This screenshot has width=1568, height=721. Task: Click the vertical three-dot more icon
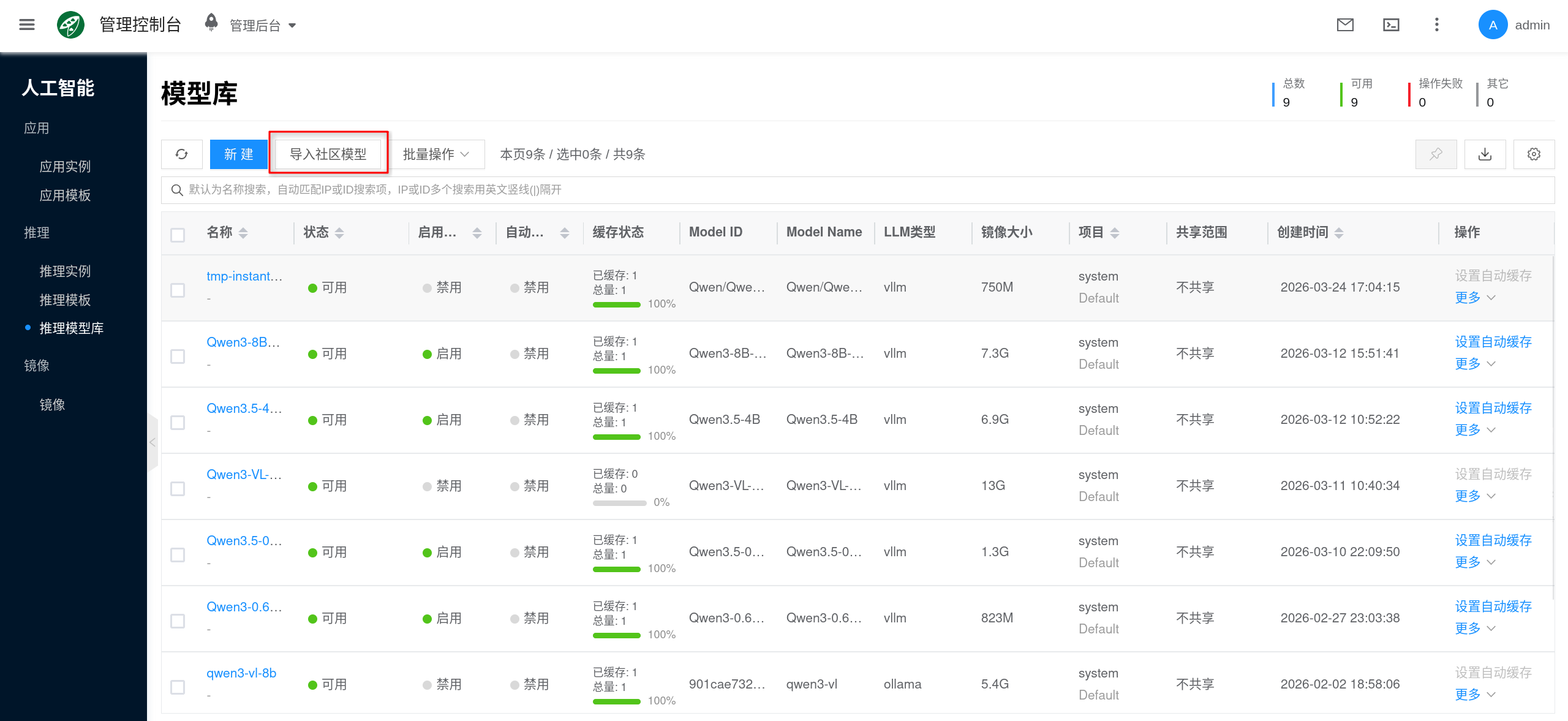(1436, 25)
